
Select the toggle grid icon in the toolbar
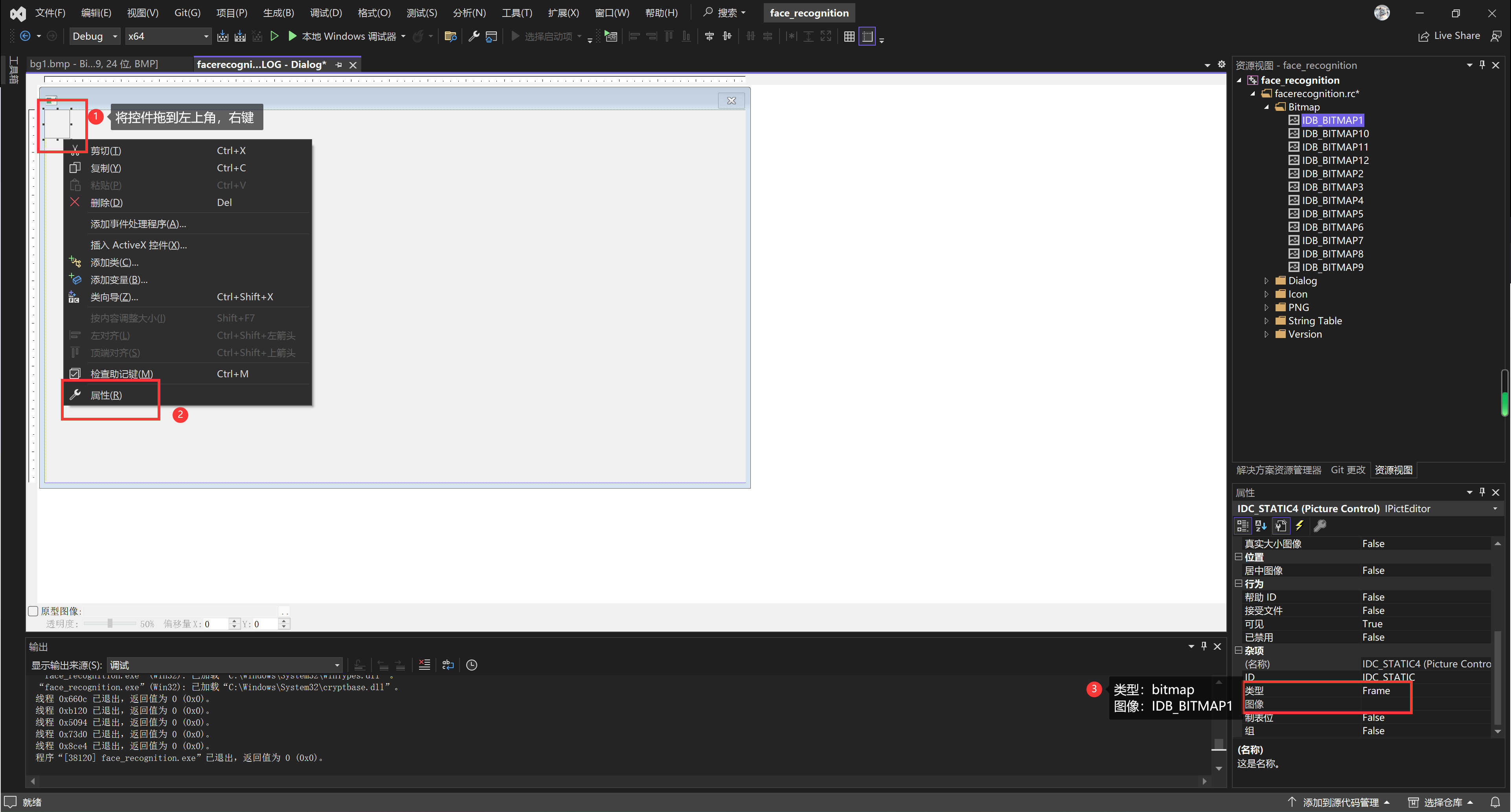point(849,36)
